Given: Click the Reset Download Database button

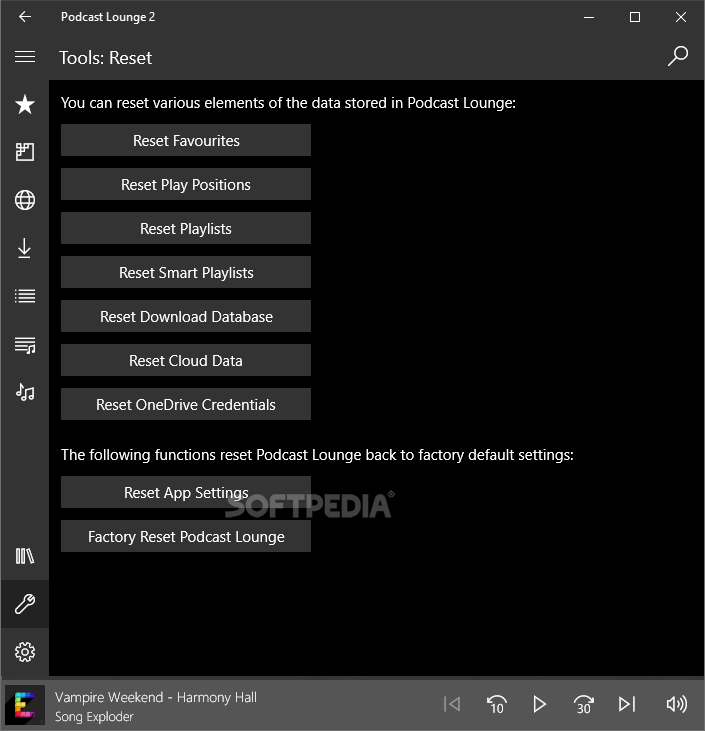Looking at the screenshot, I should click(x=186, y=316).
